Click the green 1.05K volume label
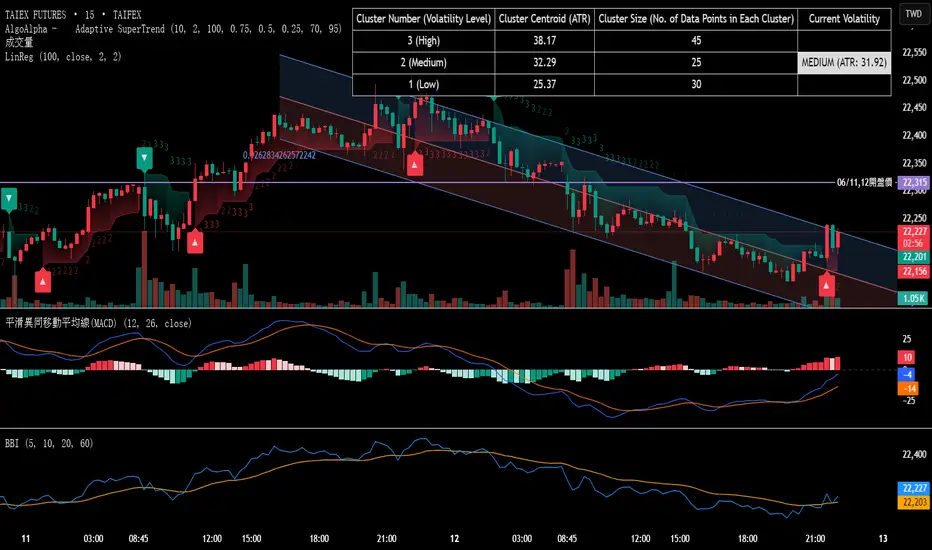The image size is (932, 550). 912,298
